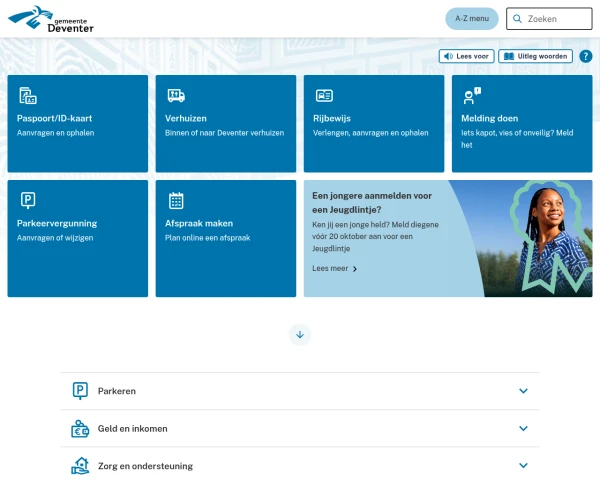Open the Parkeren accordion item
Screen dimensions: 600x480
(300, 391)
